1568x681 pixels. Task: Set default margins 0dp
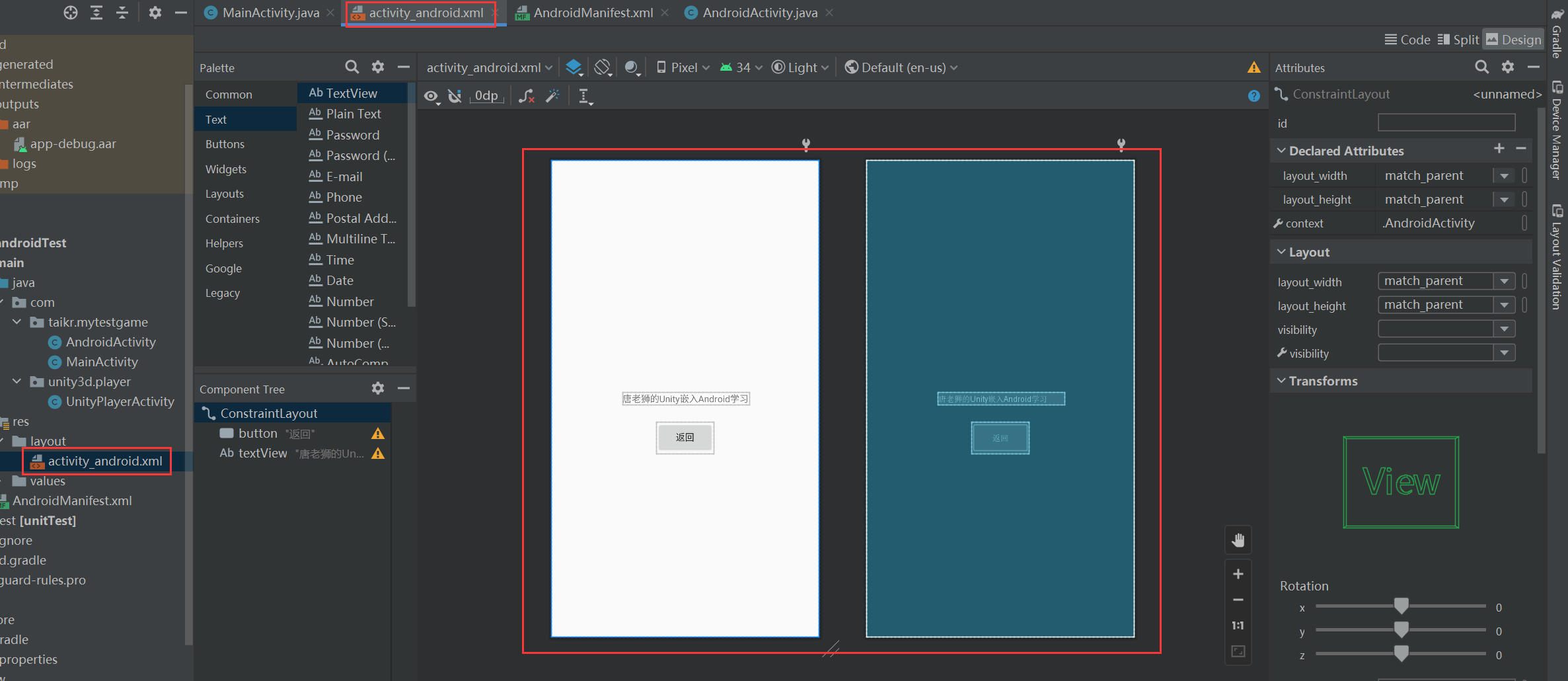[x=486, y=96]
